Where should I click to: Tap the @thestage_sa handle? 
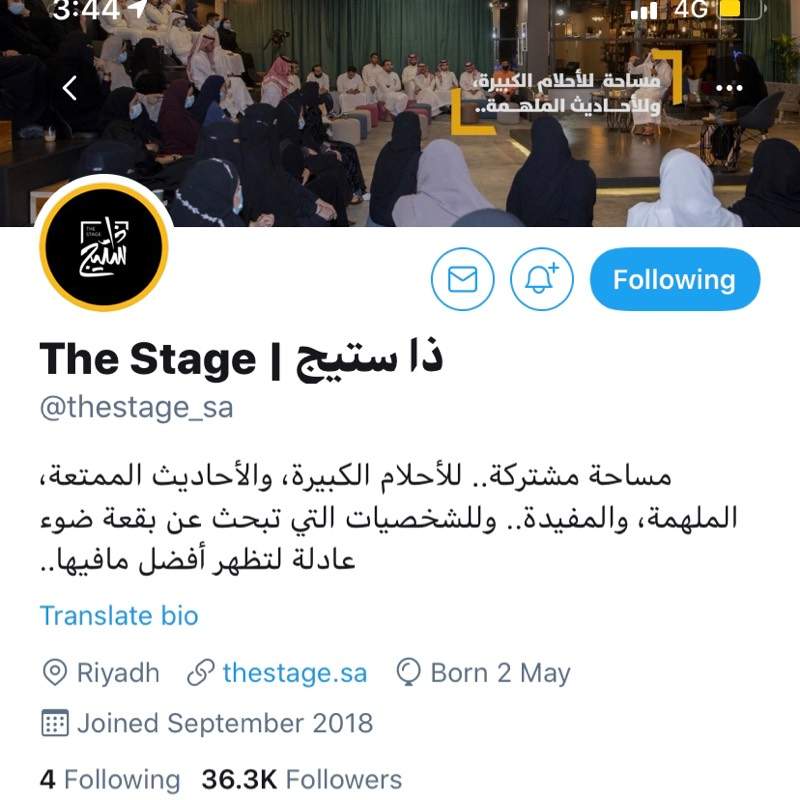point(137,408)
